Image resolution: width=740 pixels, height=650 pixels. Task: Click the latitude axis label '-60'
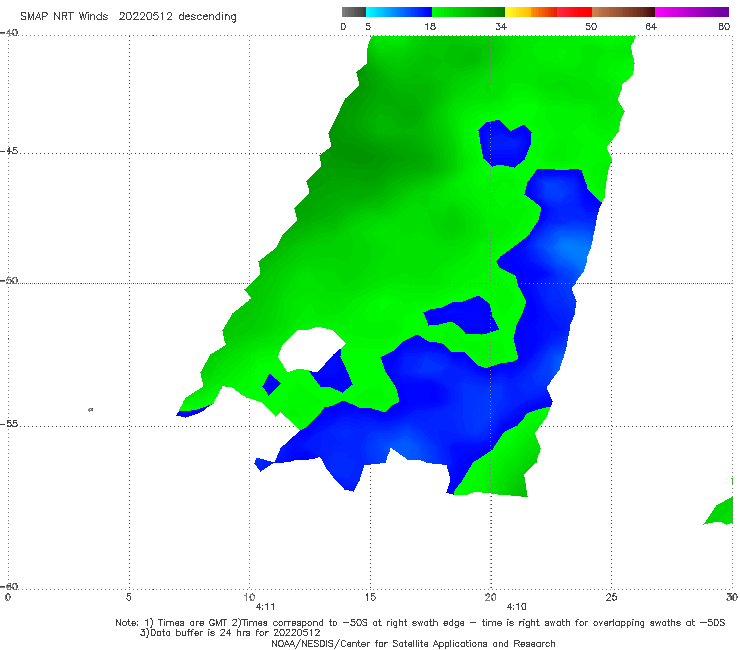click(9, 586)
